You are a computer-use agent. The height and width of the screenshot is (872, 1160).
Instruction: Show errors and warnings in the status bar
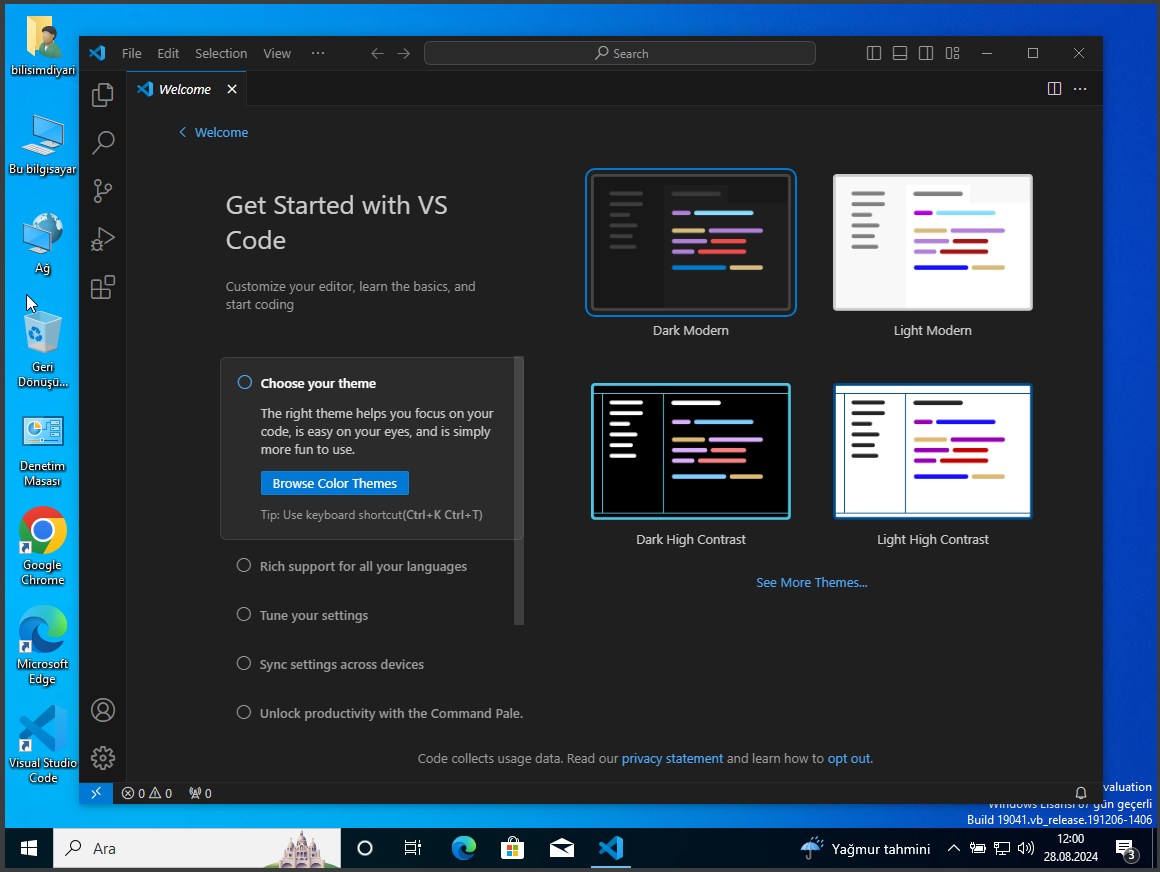coord(146,793)
